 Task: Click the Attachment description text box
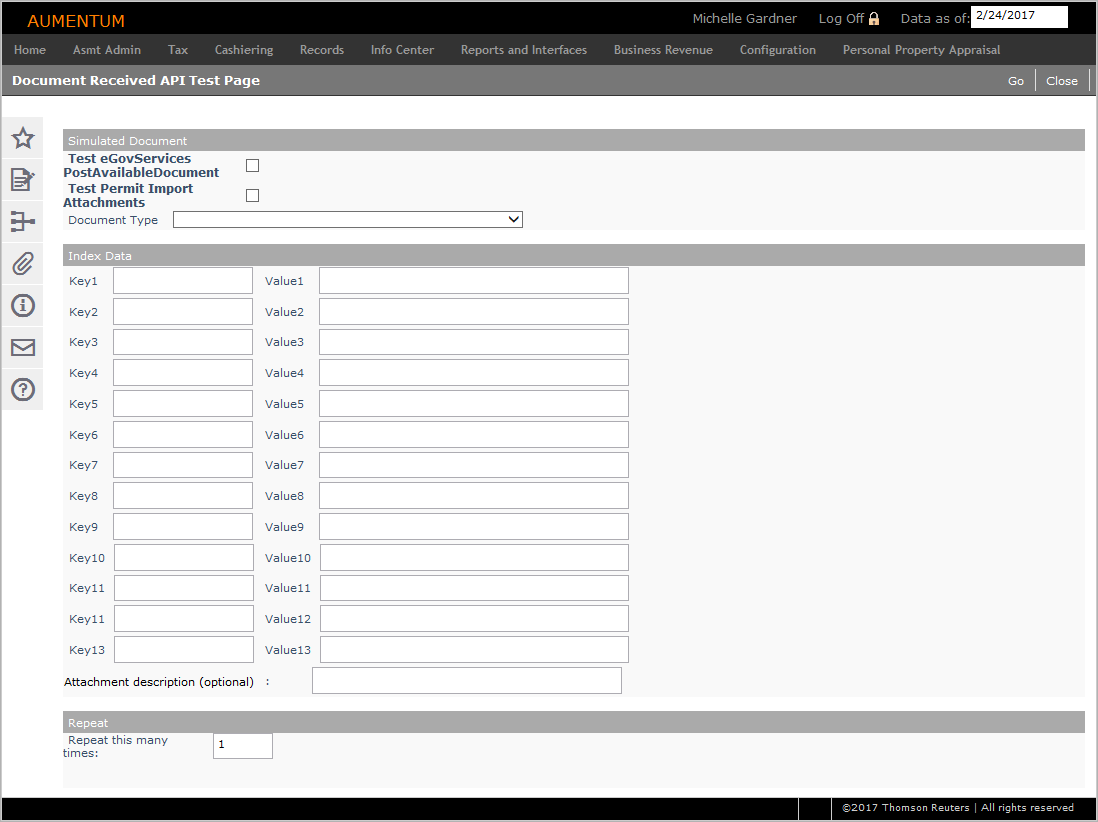(x=466, y=681)
